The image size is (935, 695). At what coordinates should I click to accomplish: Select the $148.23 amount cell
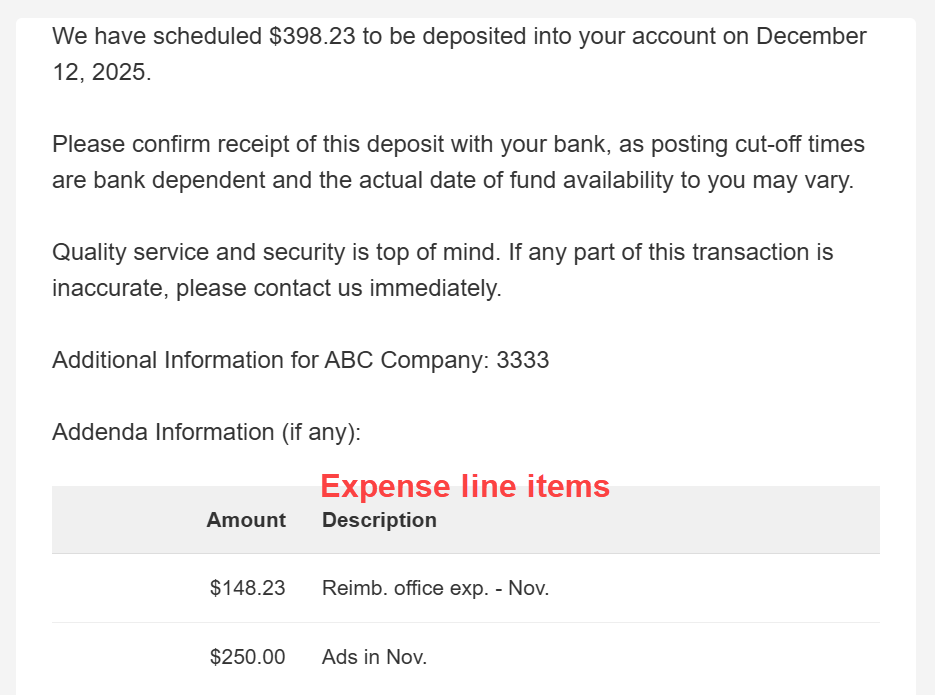tap(247, 588)
